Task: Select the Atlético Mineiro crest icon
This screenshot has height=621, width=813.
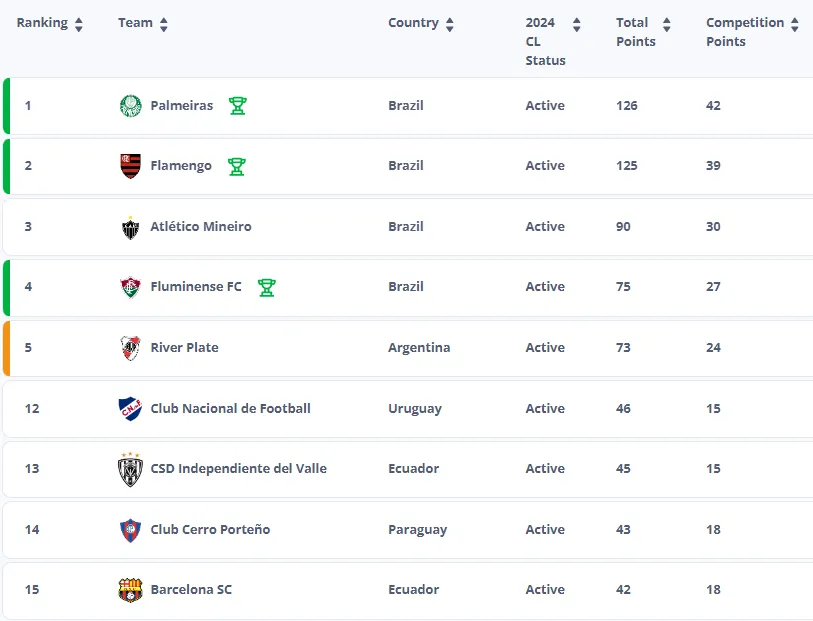Action: (x=128, y=226)
